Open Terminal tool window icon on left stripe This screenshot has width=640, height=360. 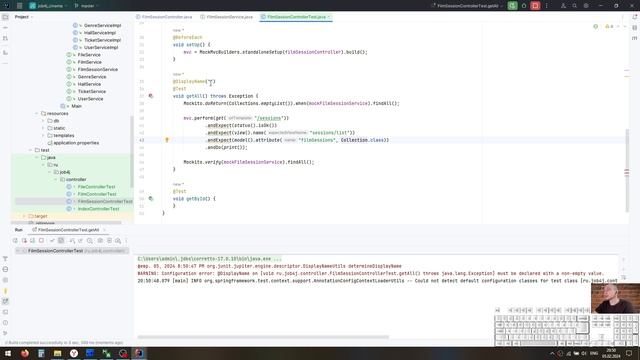(5, 312)
